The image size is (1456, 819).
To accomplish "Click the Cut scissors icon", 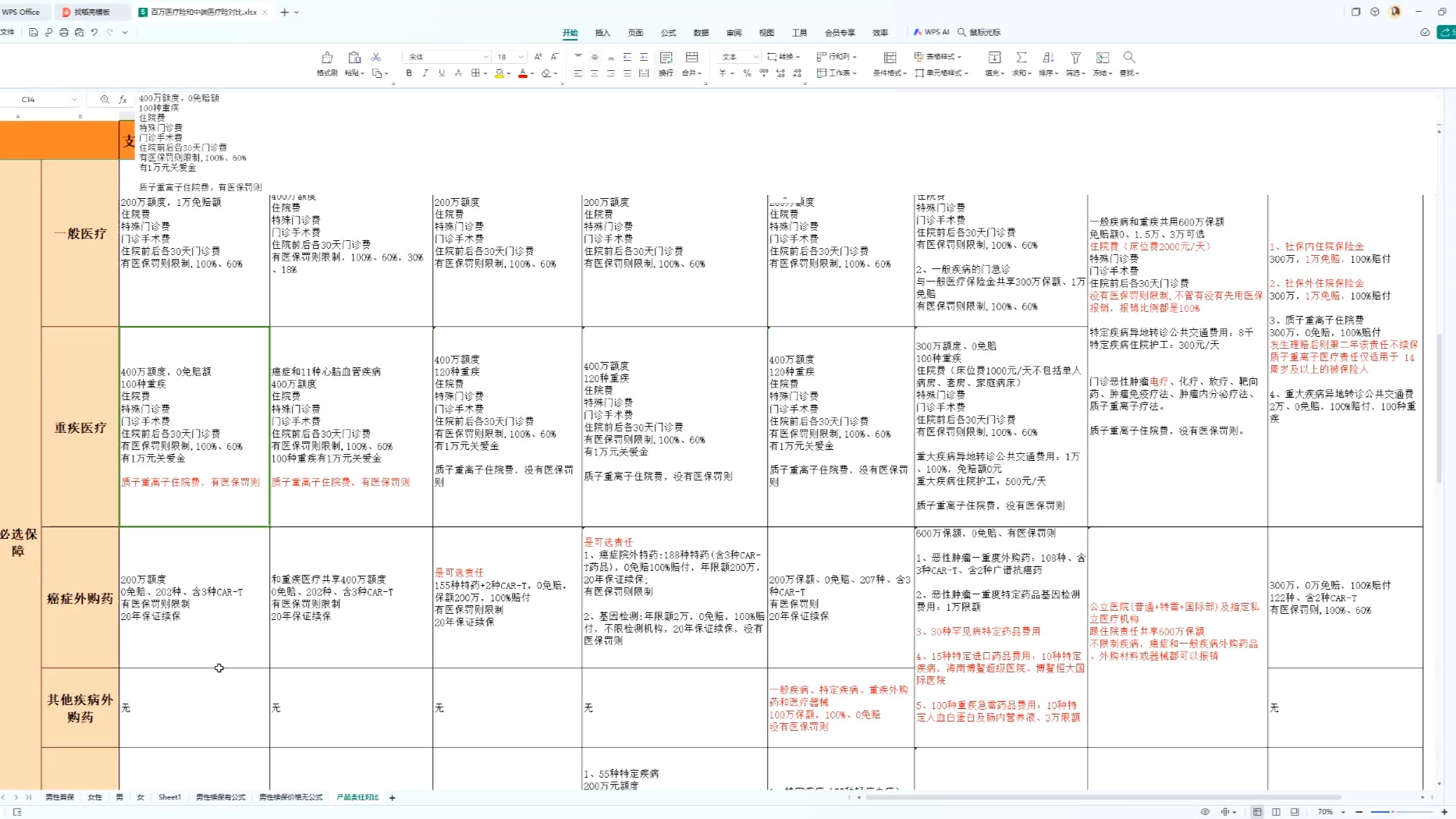I will (376, 57).
